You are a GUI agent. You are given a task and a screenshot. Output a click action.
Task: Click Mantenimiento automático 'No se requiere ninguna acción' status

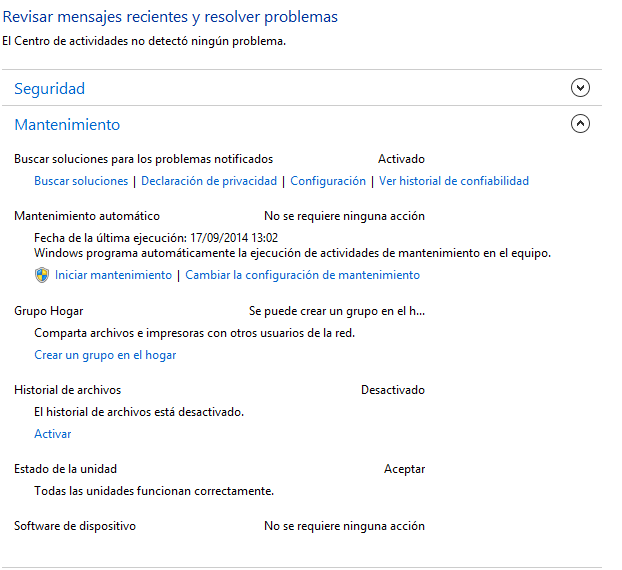[x=344, y=216]
